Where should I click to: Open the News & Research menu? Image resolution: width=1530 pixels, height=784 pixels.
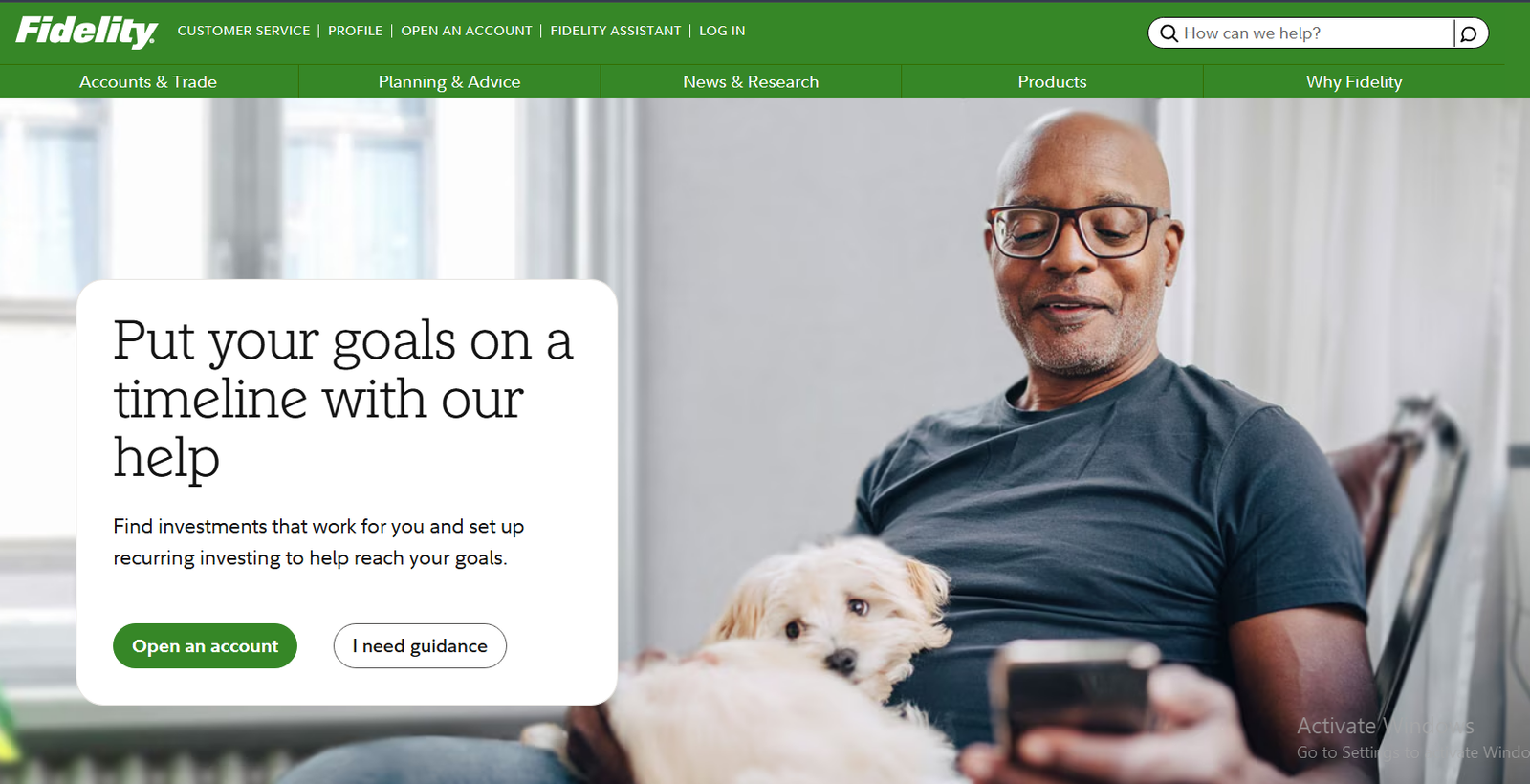tap(751, 82)
